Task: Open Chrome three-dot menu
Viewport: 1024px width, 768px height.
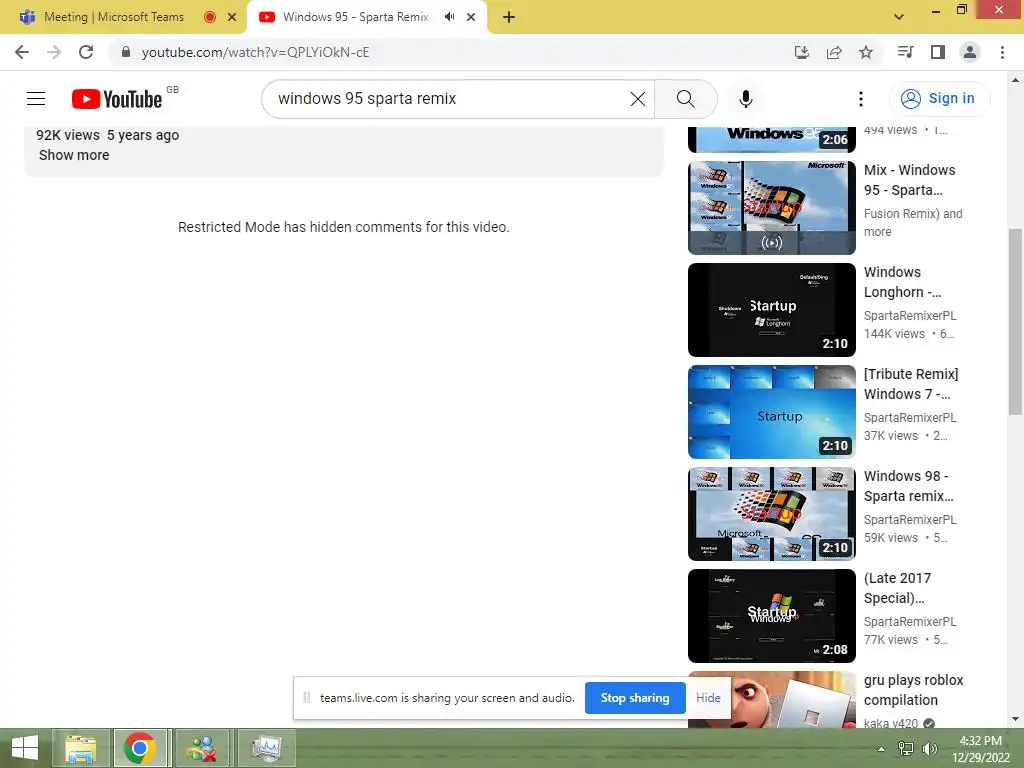Action: pyautogui.click(x=1002, y=52)
